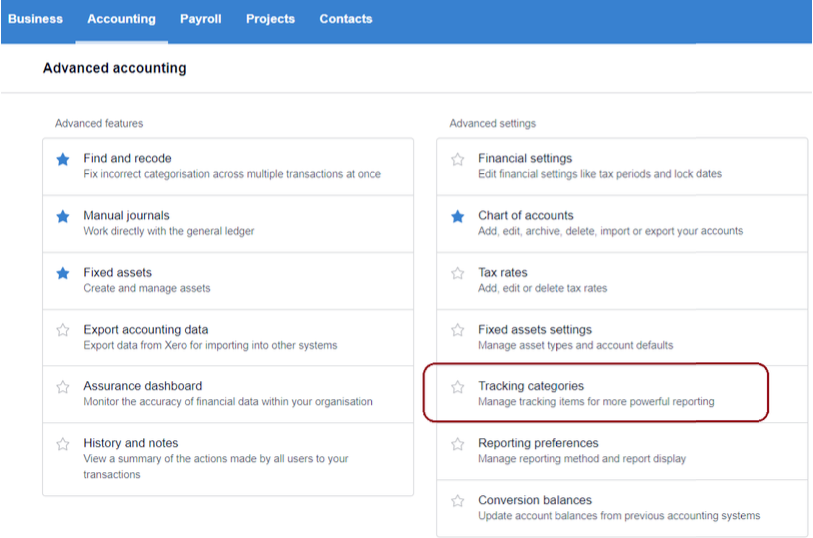Open the Business menu
Viewport: 813px width, 538px height.
pyautogui.click(x=35, y=19)
